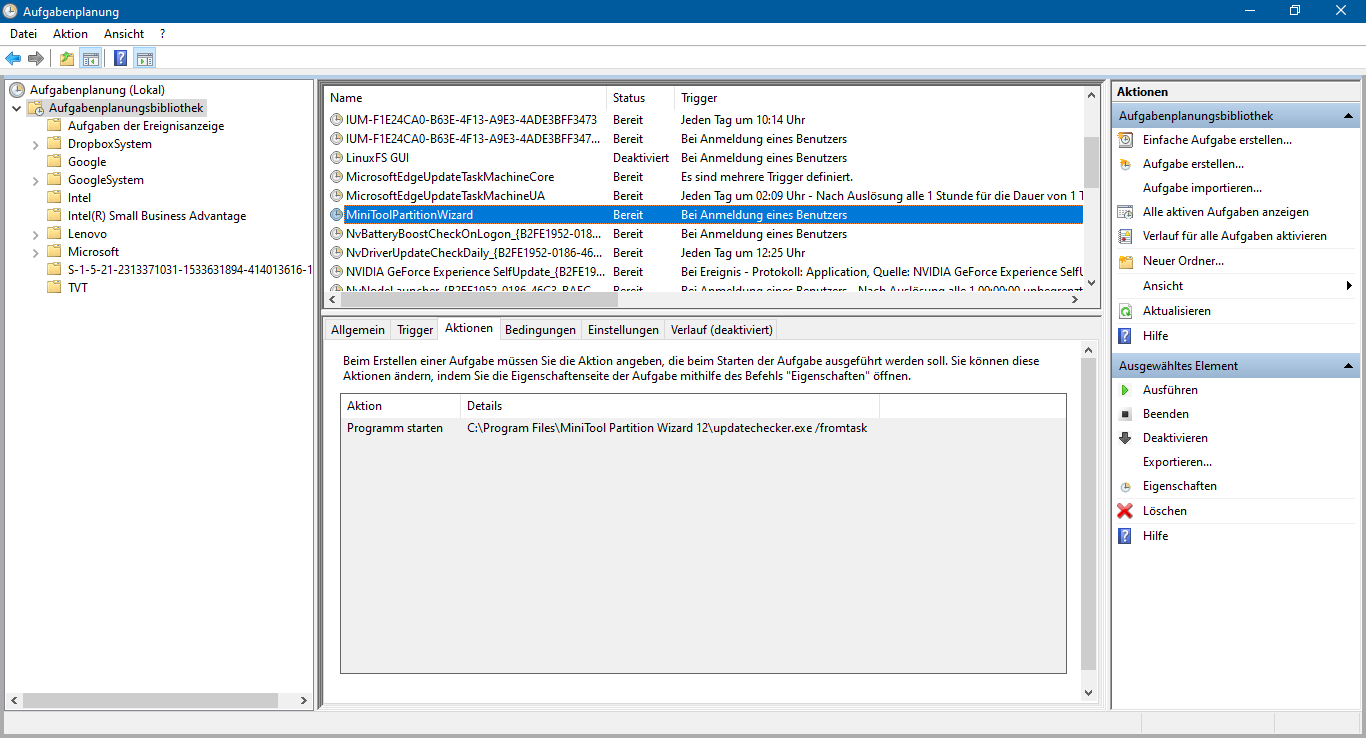Viewport: 1366px width, 738px height.
Task: Switch to the Allgemein tab
Action: tap(357, 330)
